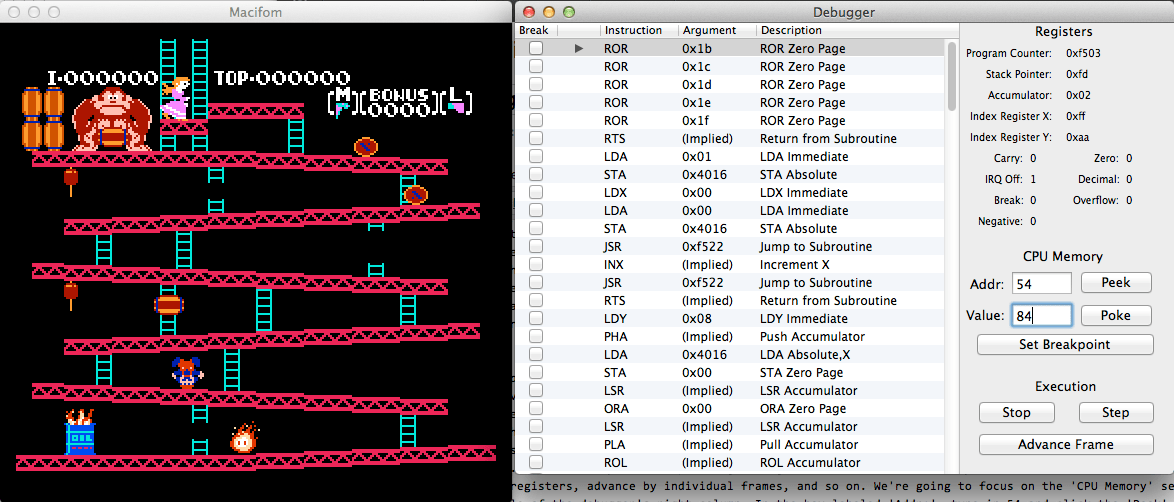Click the INX instruction cell
The height and width of the screenshot is (502, 1174).
point(614,264)
